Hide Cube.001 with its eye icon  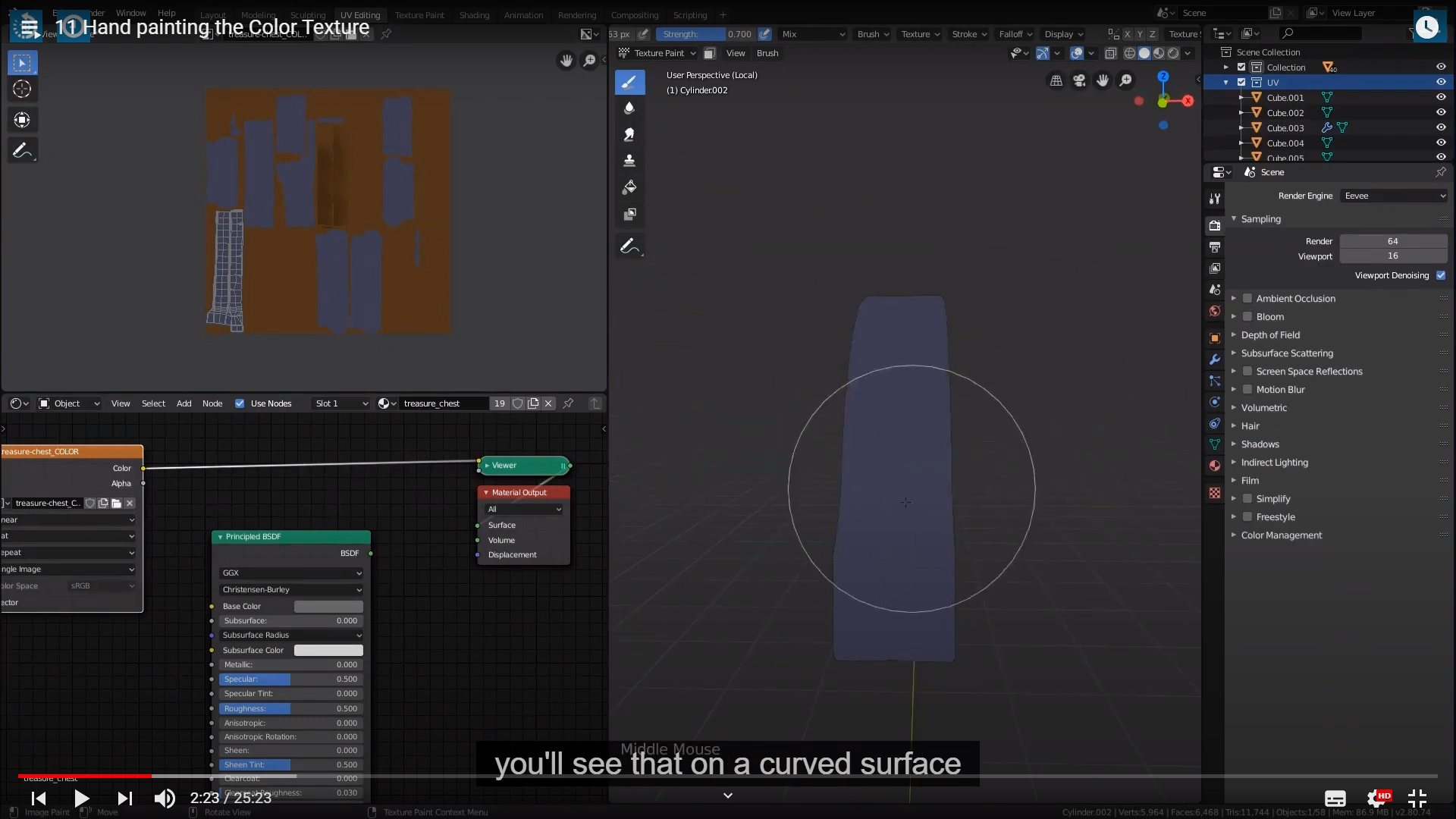tap(1441, 97)
